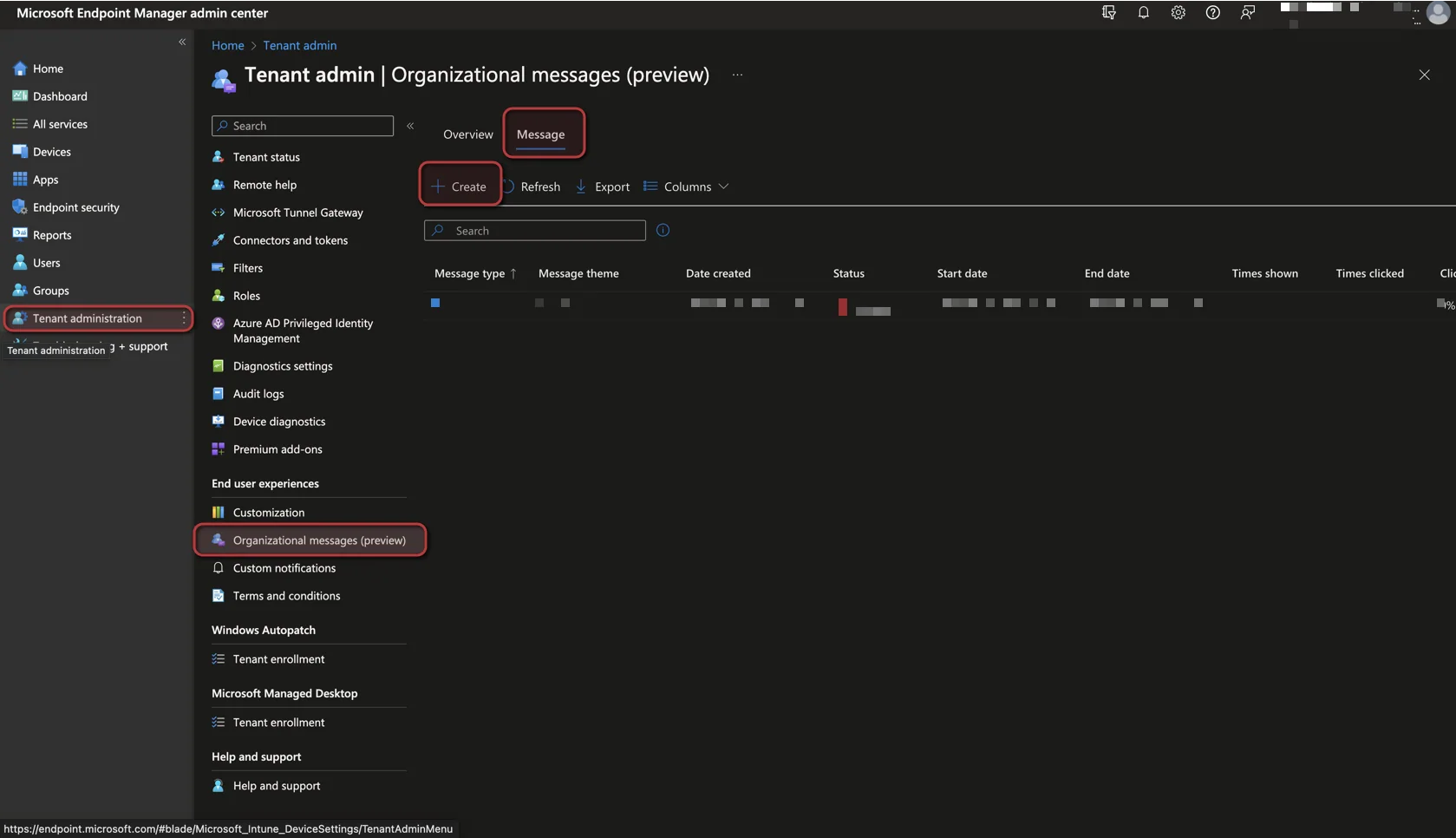Go to Home breadcrumb link
The image size is (1456, 838).
[x=227, y=45]
